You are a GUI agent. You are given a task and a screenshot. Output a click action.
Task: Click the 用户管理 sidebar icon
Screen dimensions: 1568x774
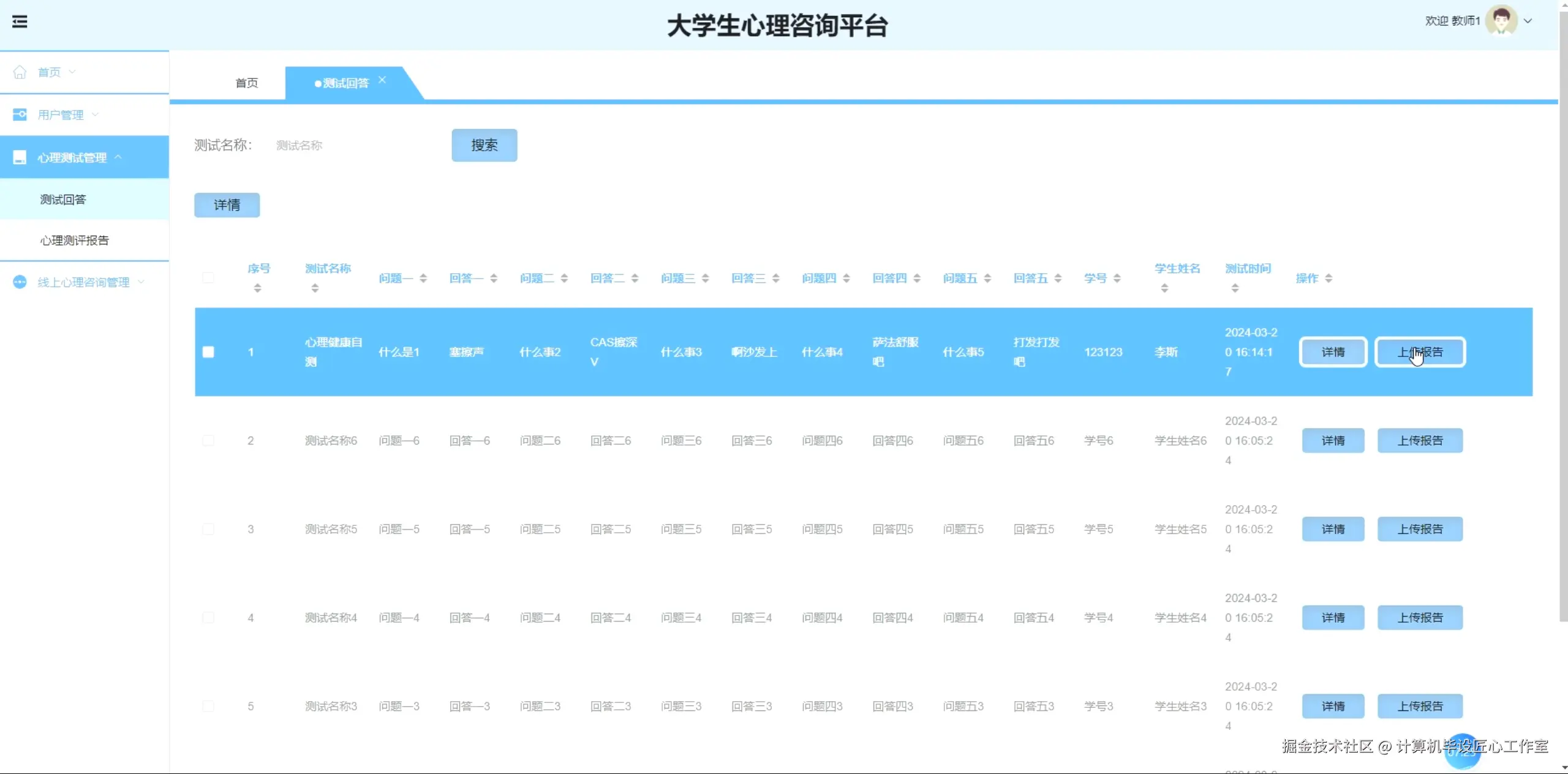(20, 115)
